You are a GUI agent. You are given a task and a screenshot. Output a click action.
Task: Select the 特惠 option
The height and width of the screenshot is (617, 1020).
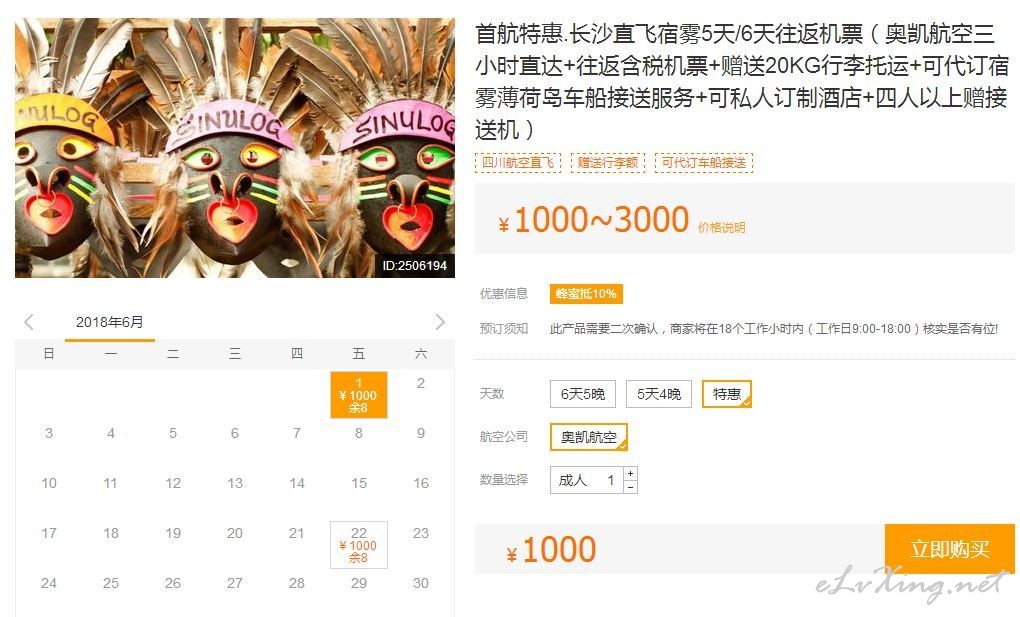click(727, 394)
